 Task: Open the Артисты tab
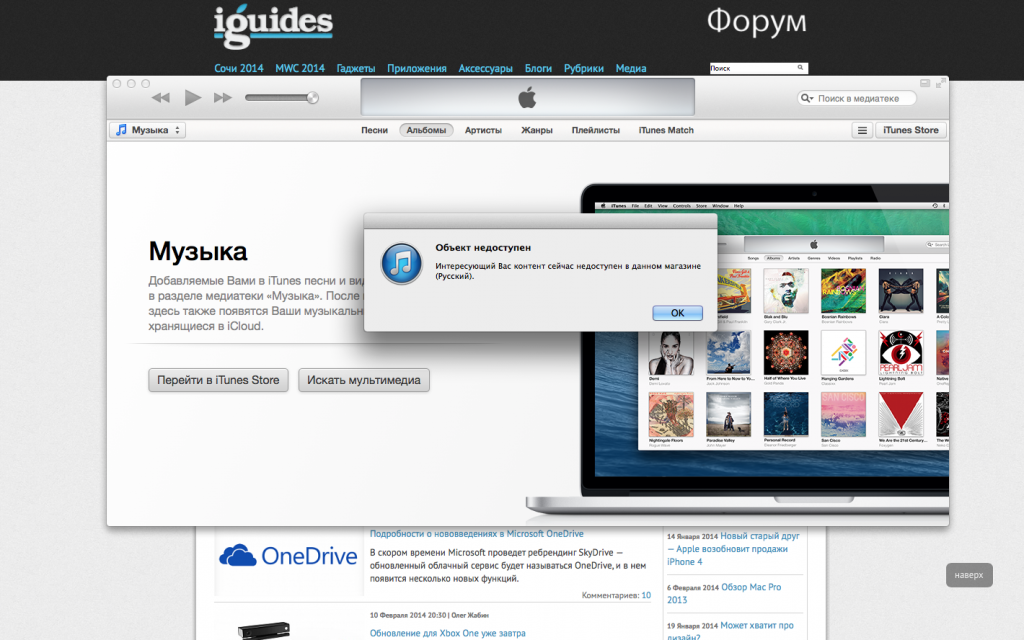[x=483, y=130]
